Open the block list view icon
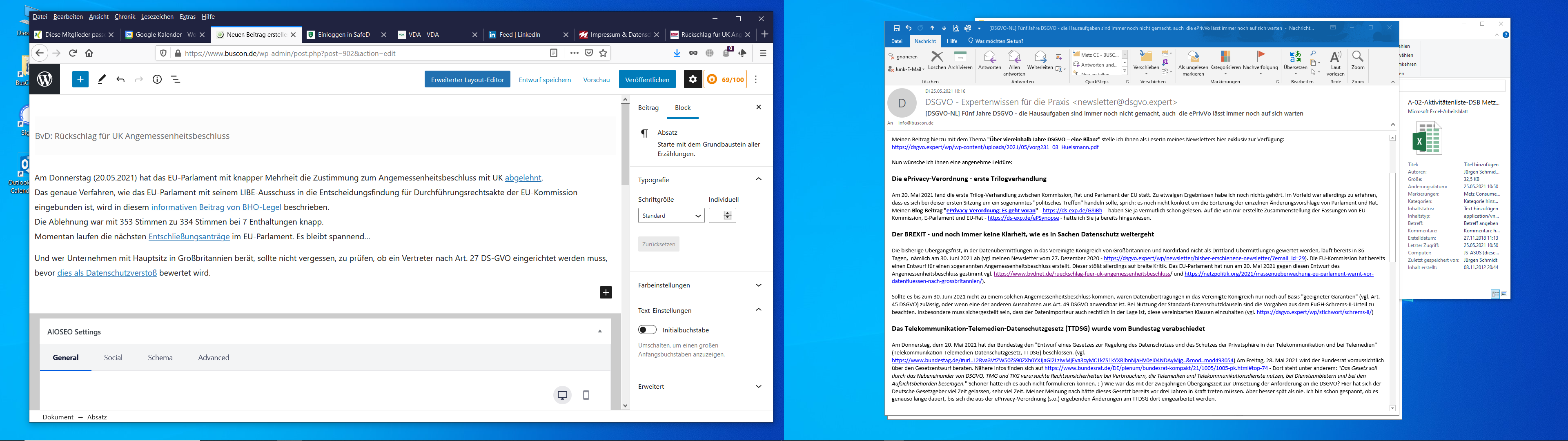This screenshot has height=441, width=1568. point(176,79)
